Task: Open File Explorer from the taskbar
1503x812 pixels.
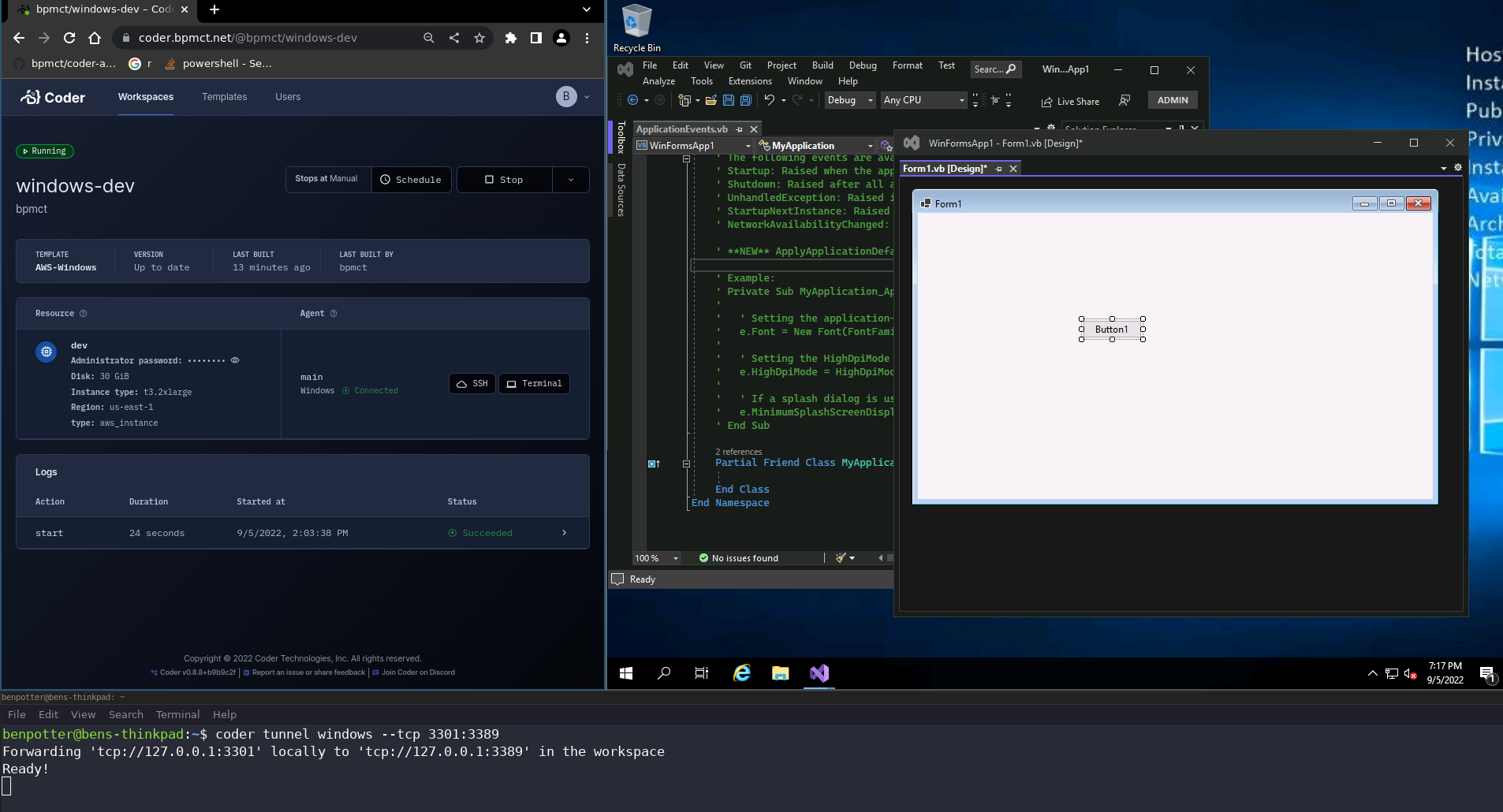Action: coord(781,673)
